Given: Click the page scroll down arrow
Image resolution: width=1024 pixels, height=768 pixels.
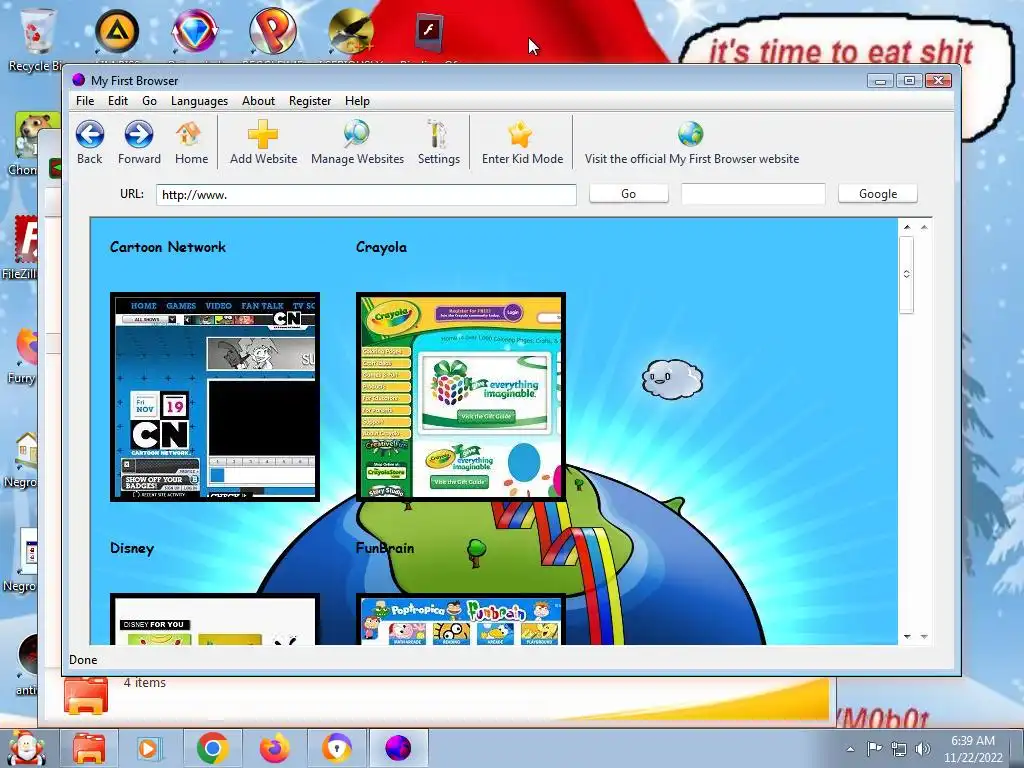Looking at the screenshot, I should click(x=906, y=636).
